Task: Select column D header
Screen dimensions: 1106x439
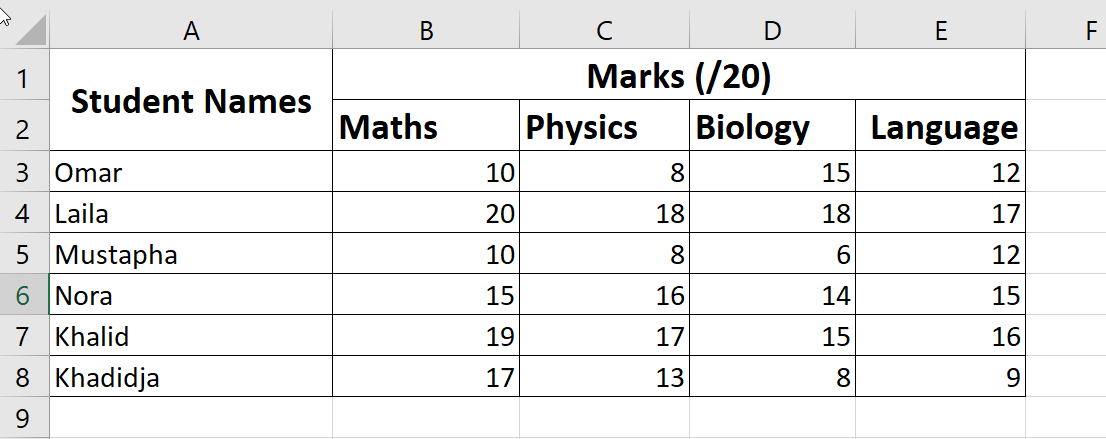Action: point(772,32)
